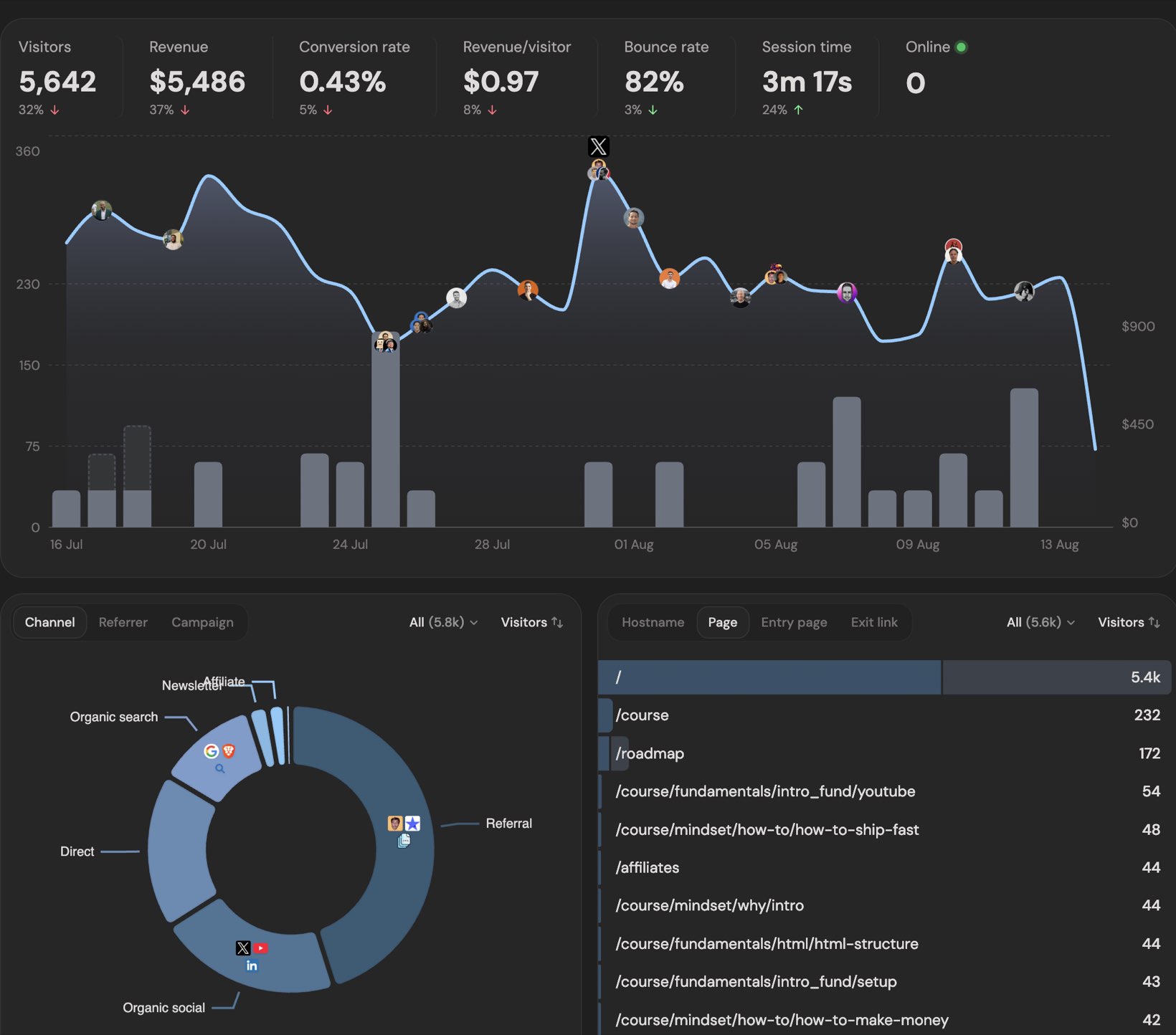1176x1035 pixels.
Task: Click the tall revenue bar near 12 Aug
Action: point(1024,458)
